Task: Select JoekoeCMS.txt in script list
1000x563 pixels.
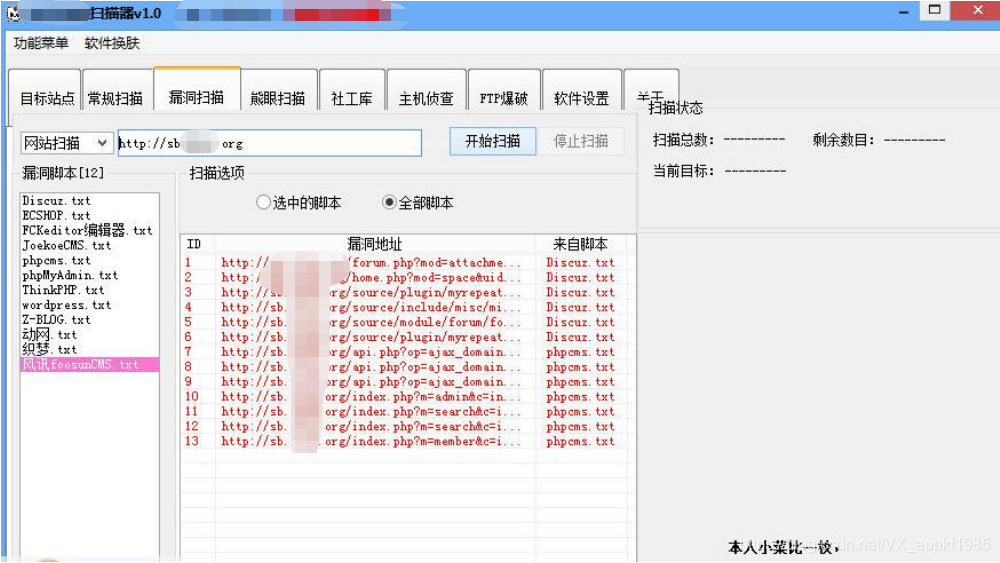Action: (x=89, y=245)
